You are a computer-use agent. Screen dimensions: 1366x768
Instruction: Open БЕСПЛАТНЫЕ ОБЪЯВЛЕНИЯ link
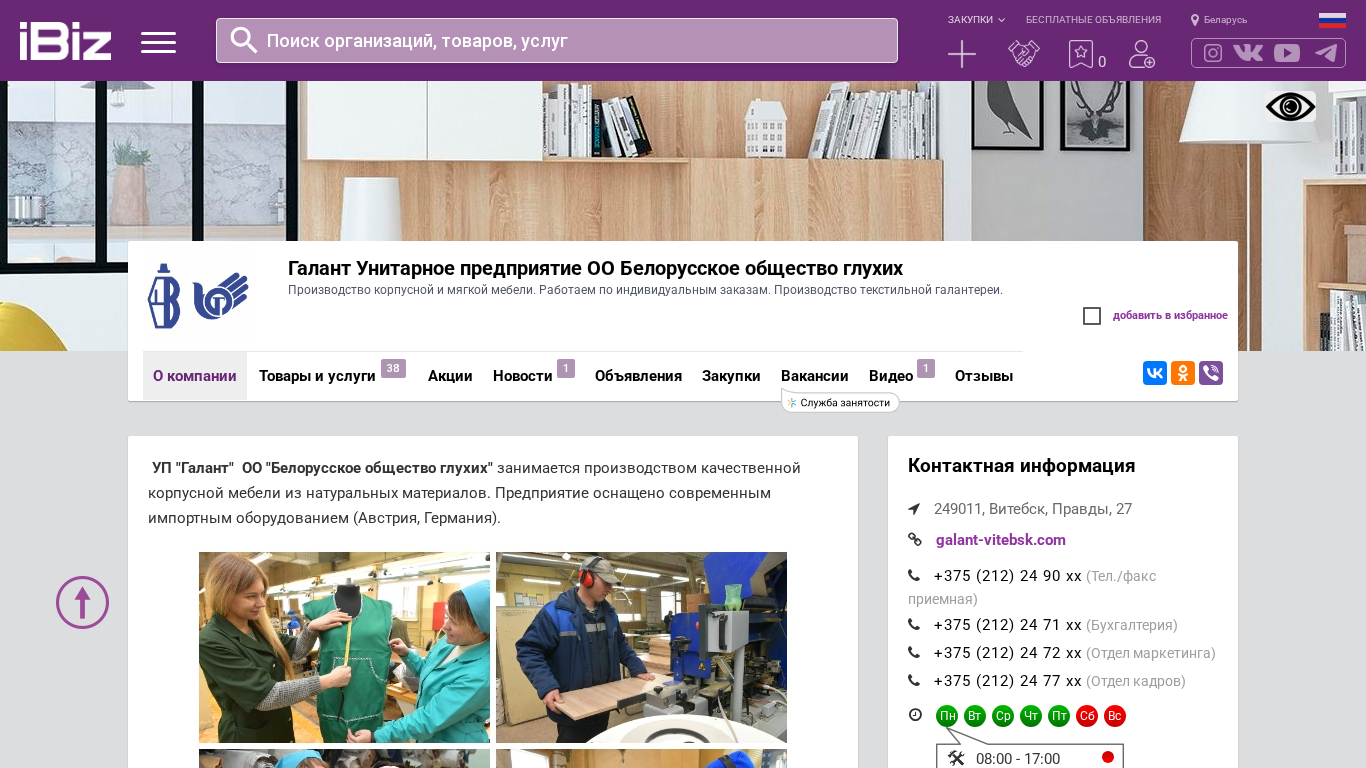coord(1093,20)
